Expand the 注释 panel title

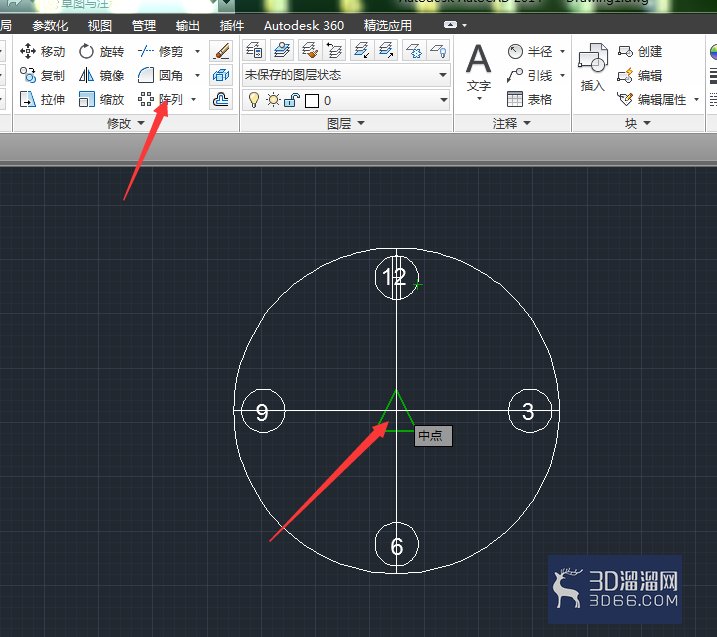(x=512, y=123)
